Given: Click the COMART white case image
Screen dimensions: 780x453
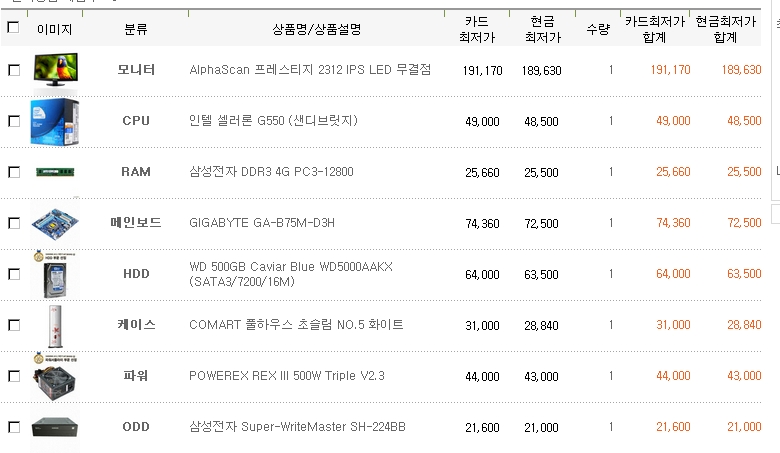Looking at the screenshot, I should click(x=55, y=325).
